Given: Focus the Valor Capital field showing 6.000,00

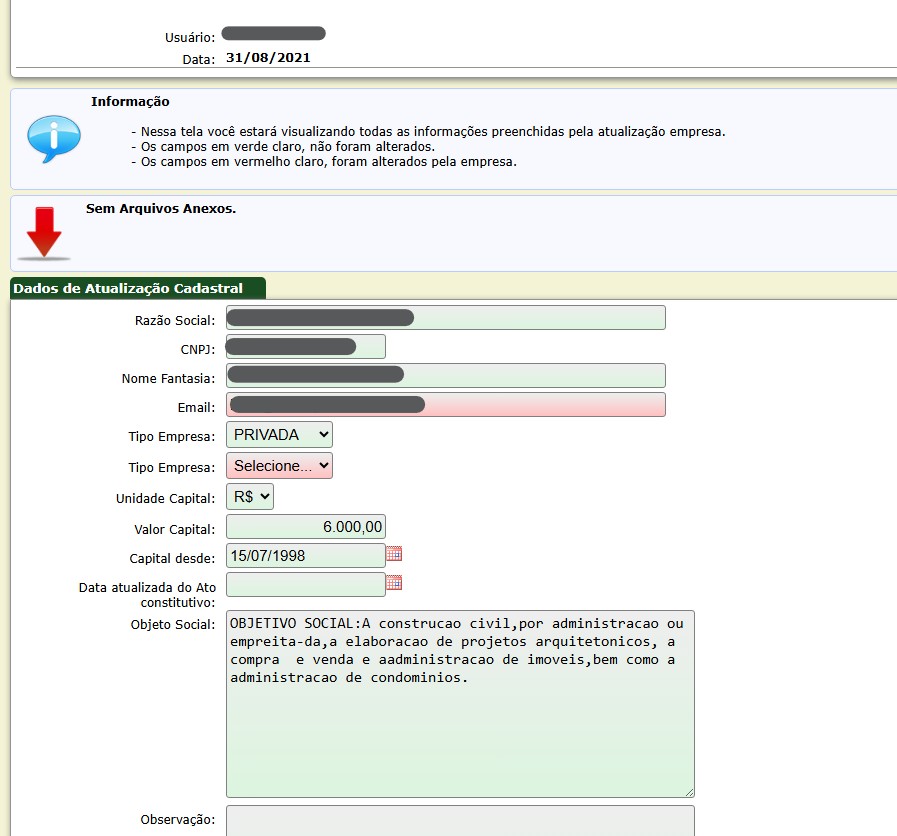Looking at the screenshot, I should coord(306,527).
